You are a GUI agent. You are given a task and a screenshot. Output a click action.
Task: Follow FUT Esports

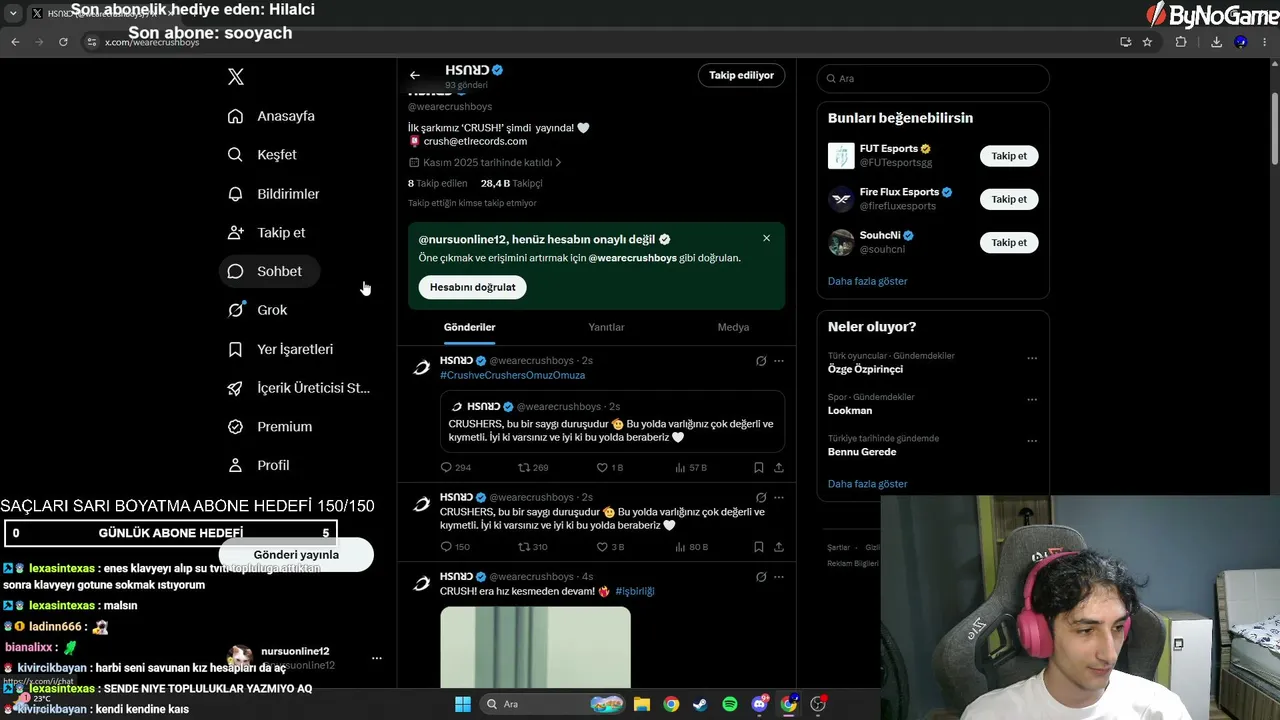(1009, 156)
